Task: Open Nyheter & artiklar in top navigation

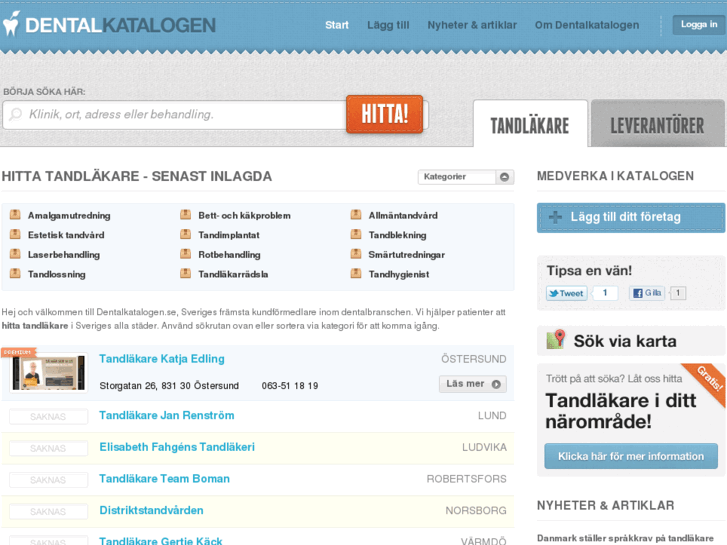Action: click(x=472, y=25)
